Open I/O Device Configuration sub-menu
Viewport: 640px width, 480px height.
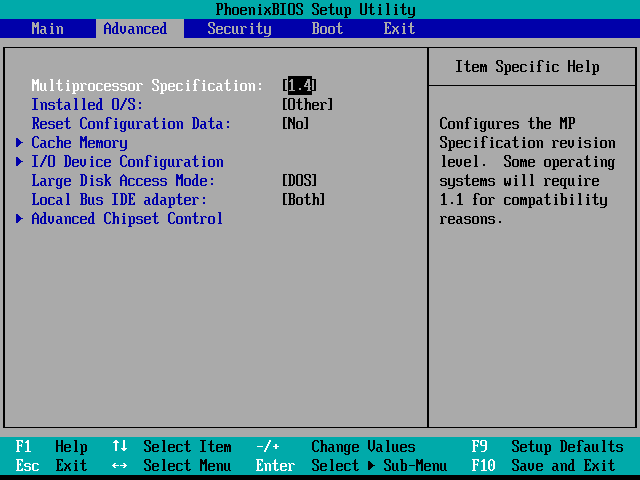click(x=127, y=162)
